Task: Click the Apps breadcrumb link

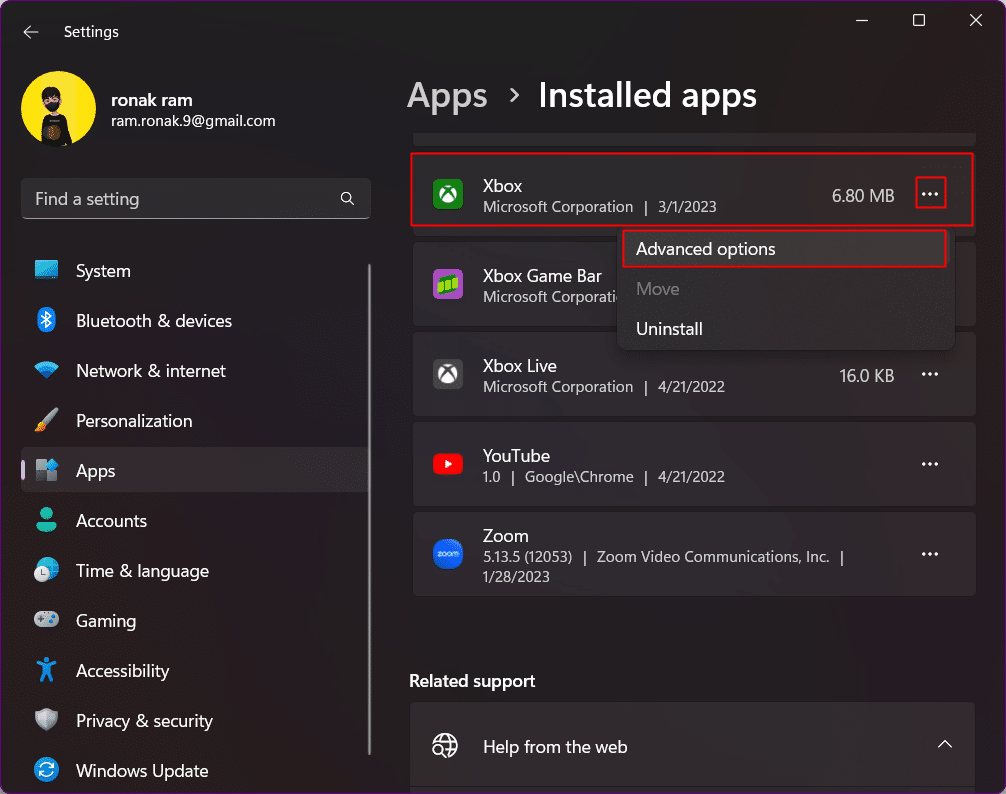Action: [447, 96]
